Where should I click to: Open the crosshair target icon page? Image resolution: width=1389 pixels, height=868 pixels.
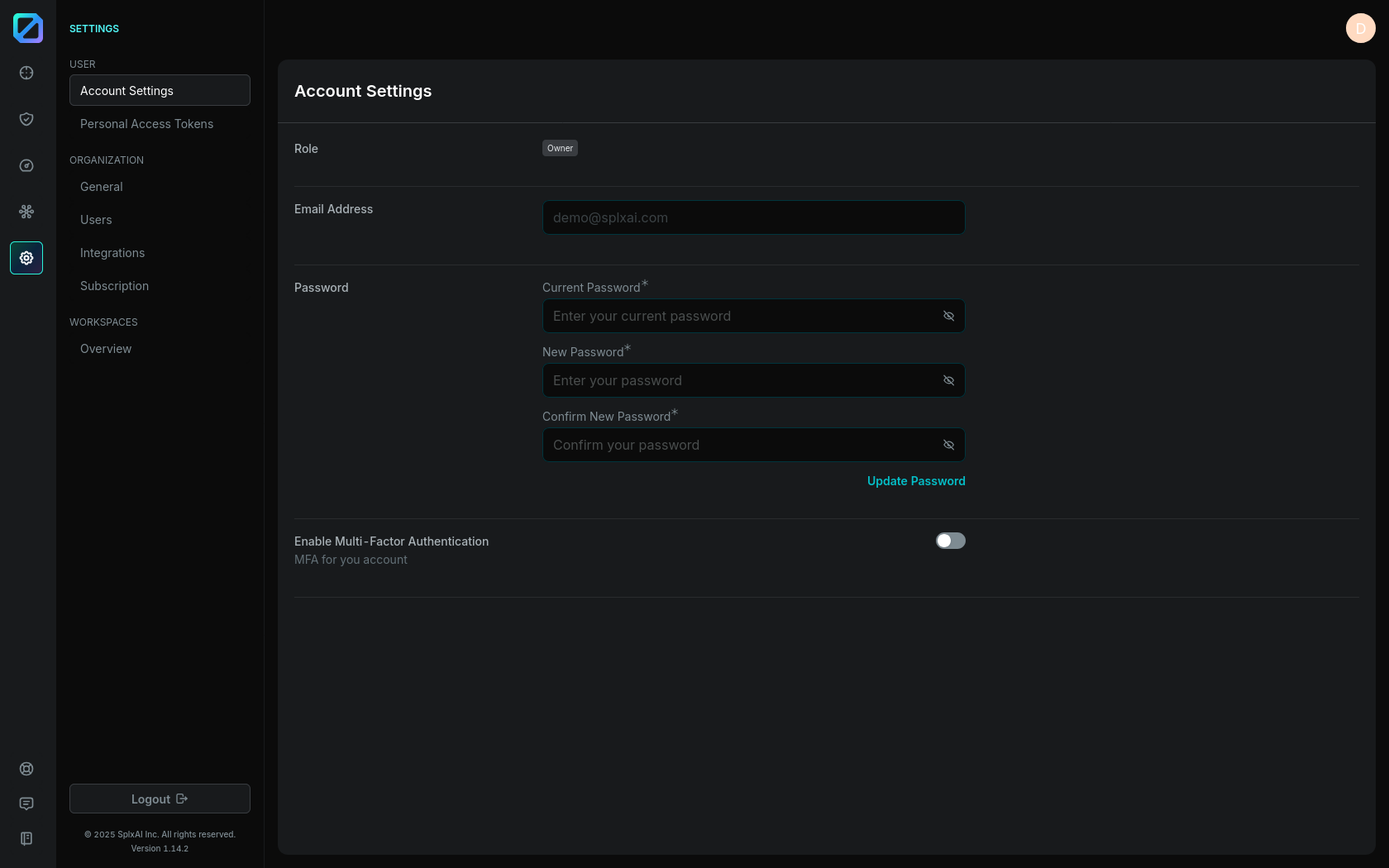point(26,73)
